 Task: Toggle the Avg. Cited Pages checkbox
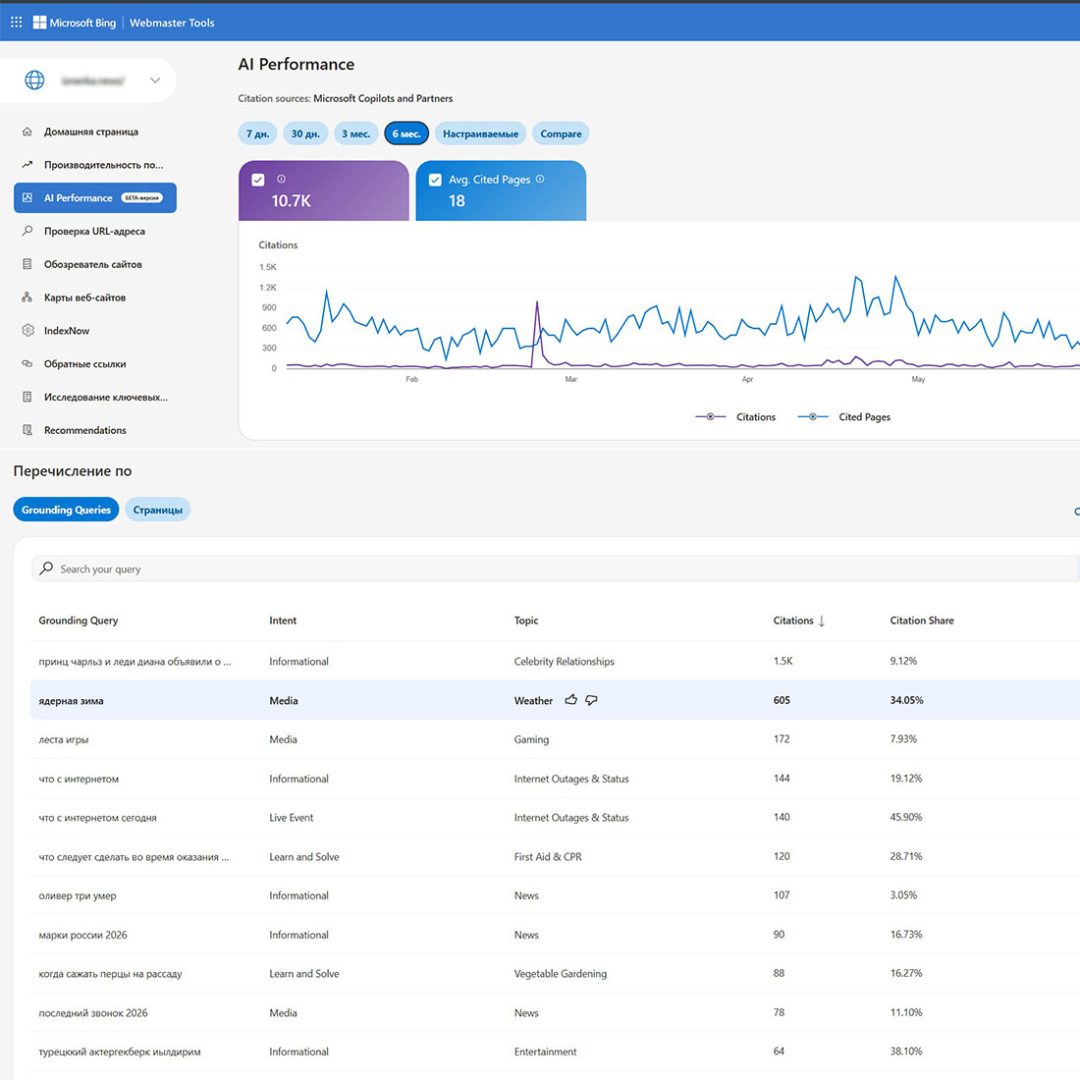click(x=435, y=180)
